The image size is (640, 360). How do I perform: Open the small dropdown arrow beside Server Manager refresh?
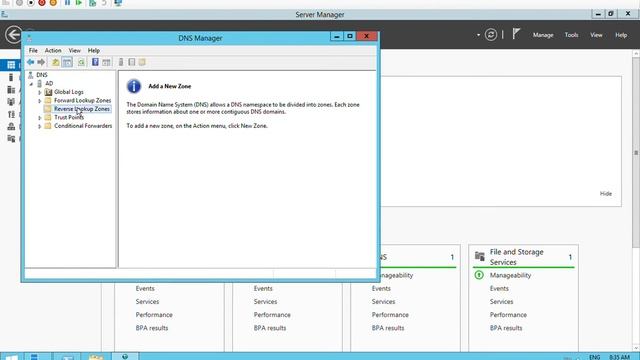[478, 35]
